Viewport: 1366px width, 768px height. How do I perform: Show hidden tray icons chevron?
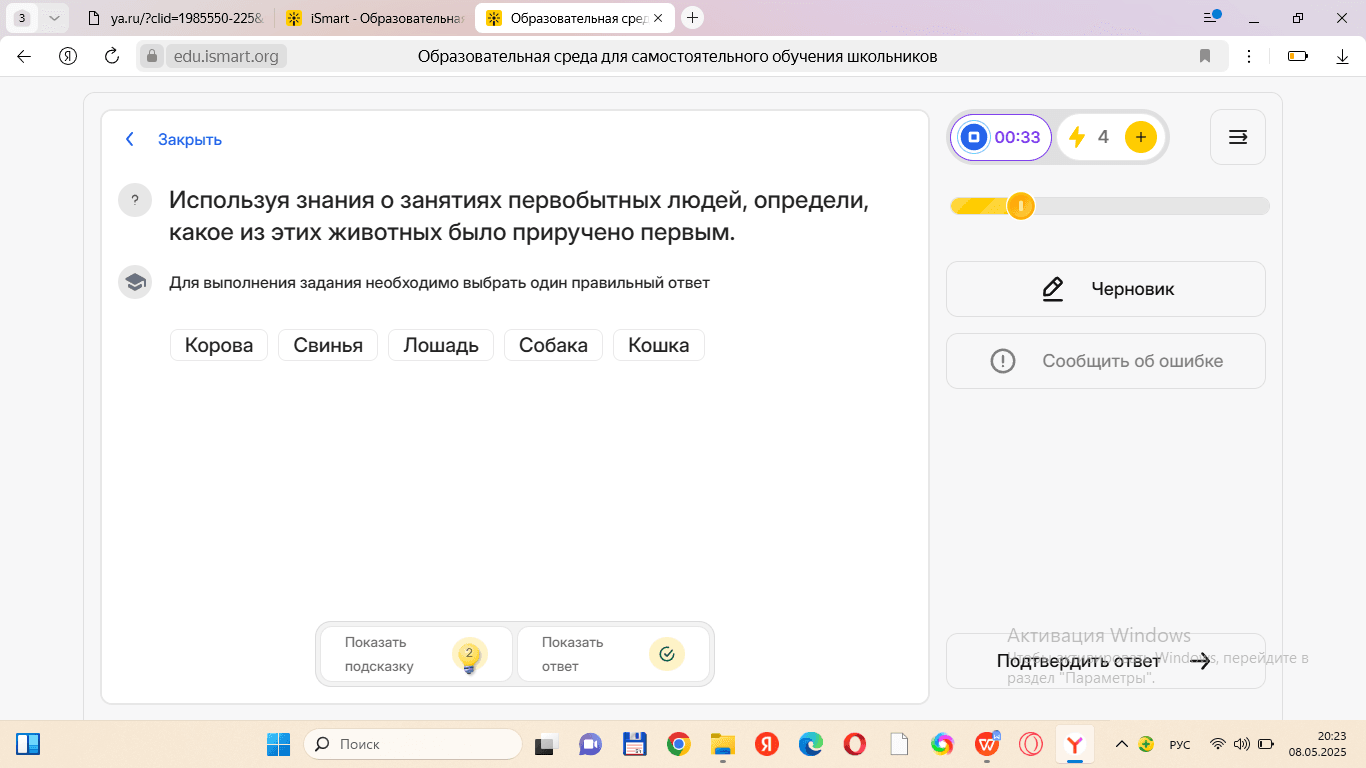(1121, 744)
